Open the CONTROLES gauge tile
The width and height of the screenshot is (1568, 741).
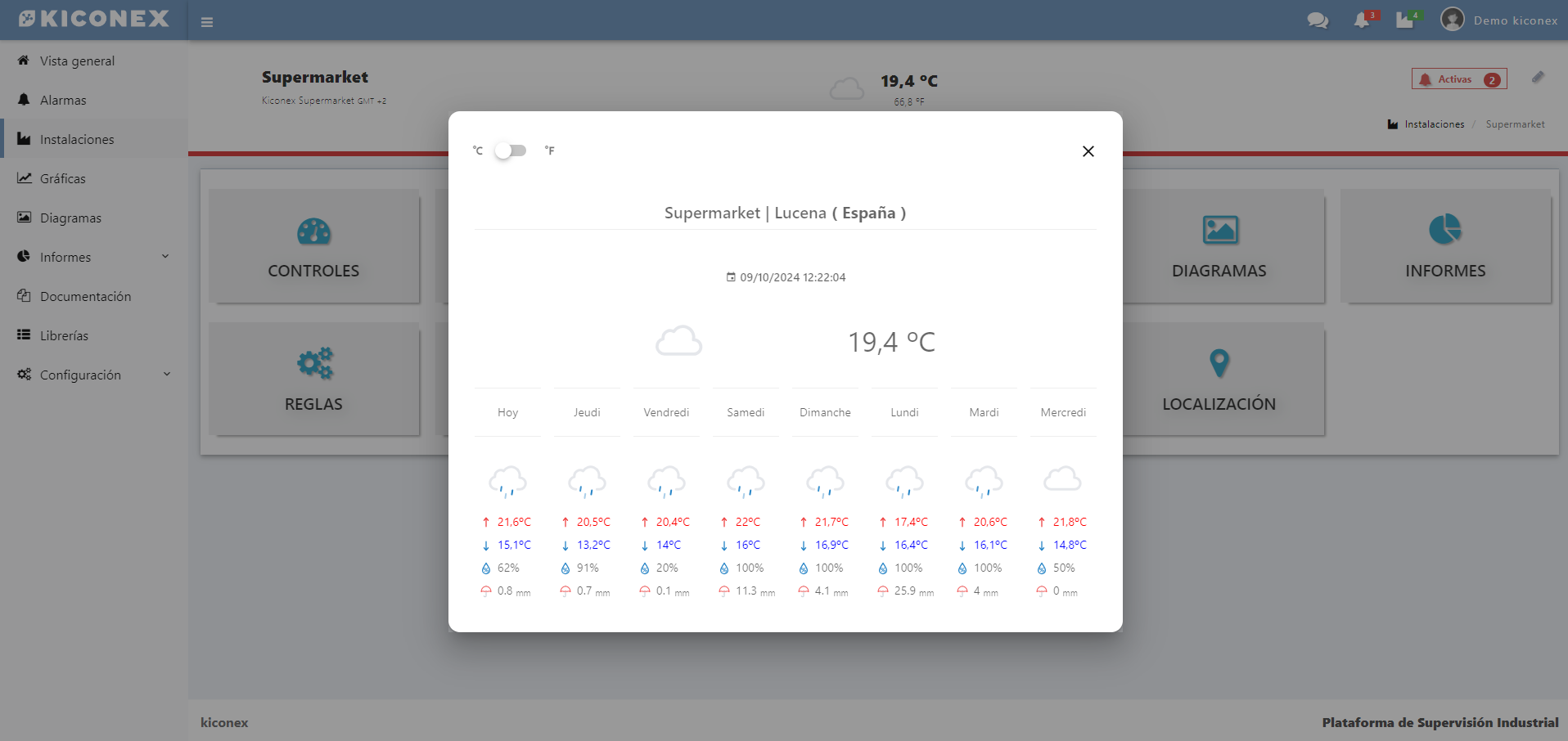tap(313, 246)
